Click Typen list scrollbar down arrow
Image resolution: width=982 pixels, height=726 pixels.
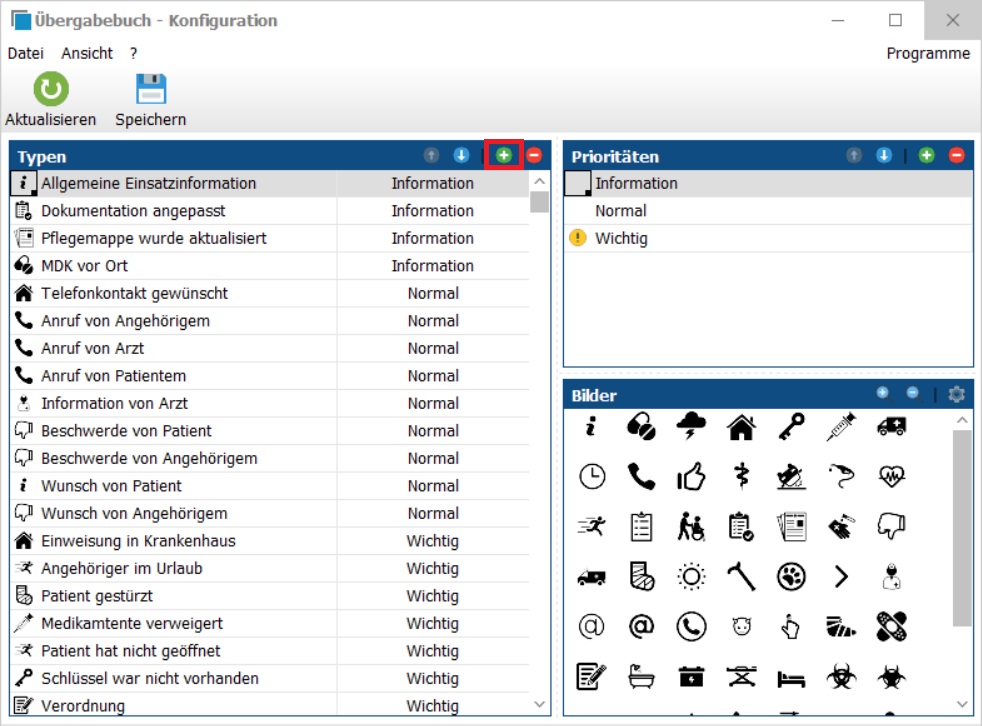point(540,705)
